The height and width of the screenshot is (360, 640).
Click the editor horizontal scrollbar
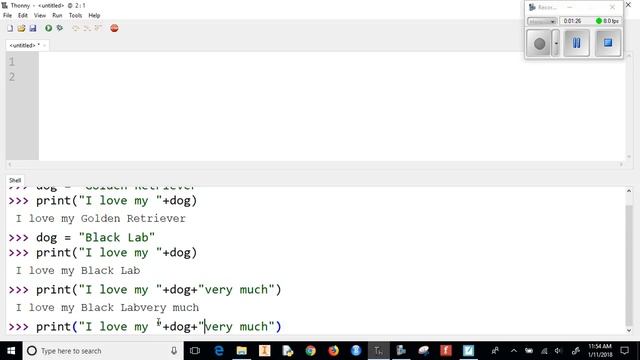click(315, 164)
